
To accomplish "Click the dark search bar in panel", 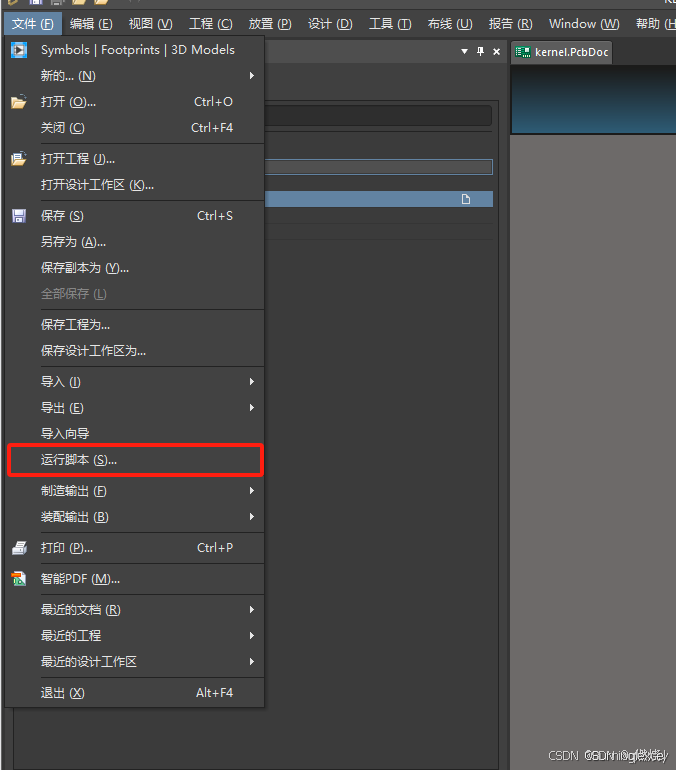I will click(x=379, y=116).
